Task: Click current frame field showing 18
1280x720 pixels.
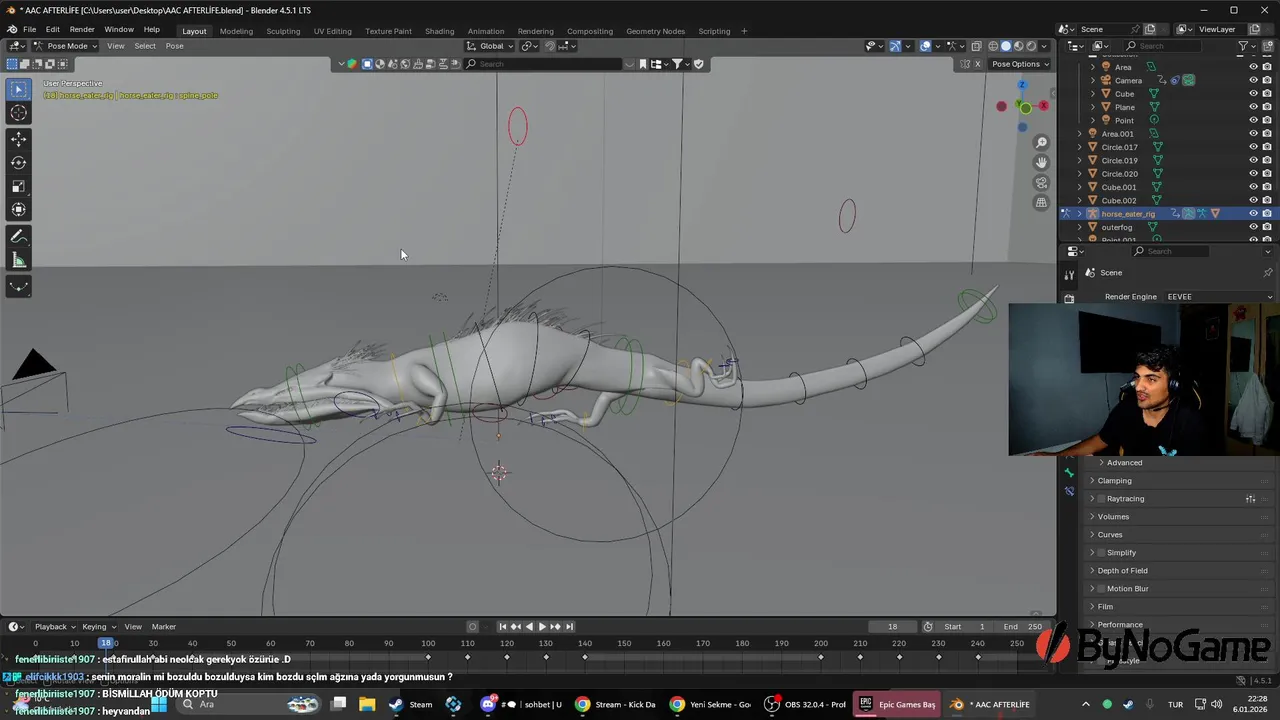Action: (x=892, y=627)
